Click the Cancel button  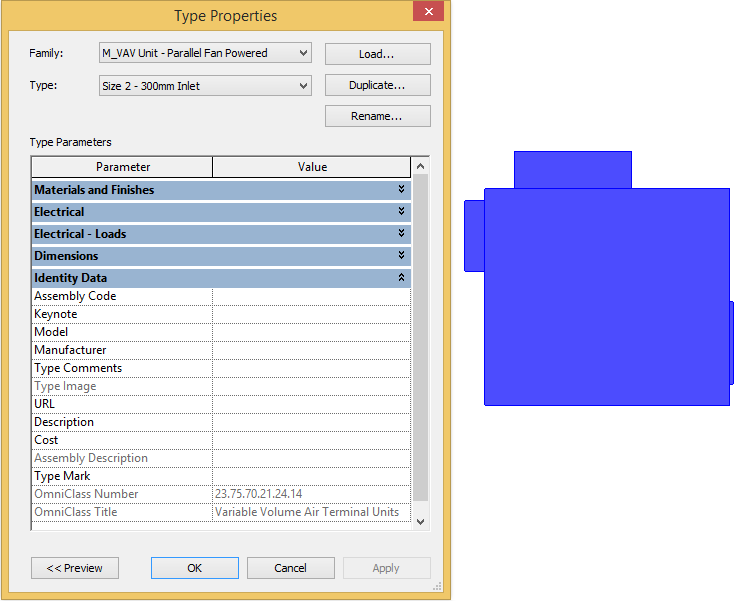(x=291, y=568)
